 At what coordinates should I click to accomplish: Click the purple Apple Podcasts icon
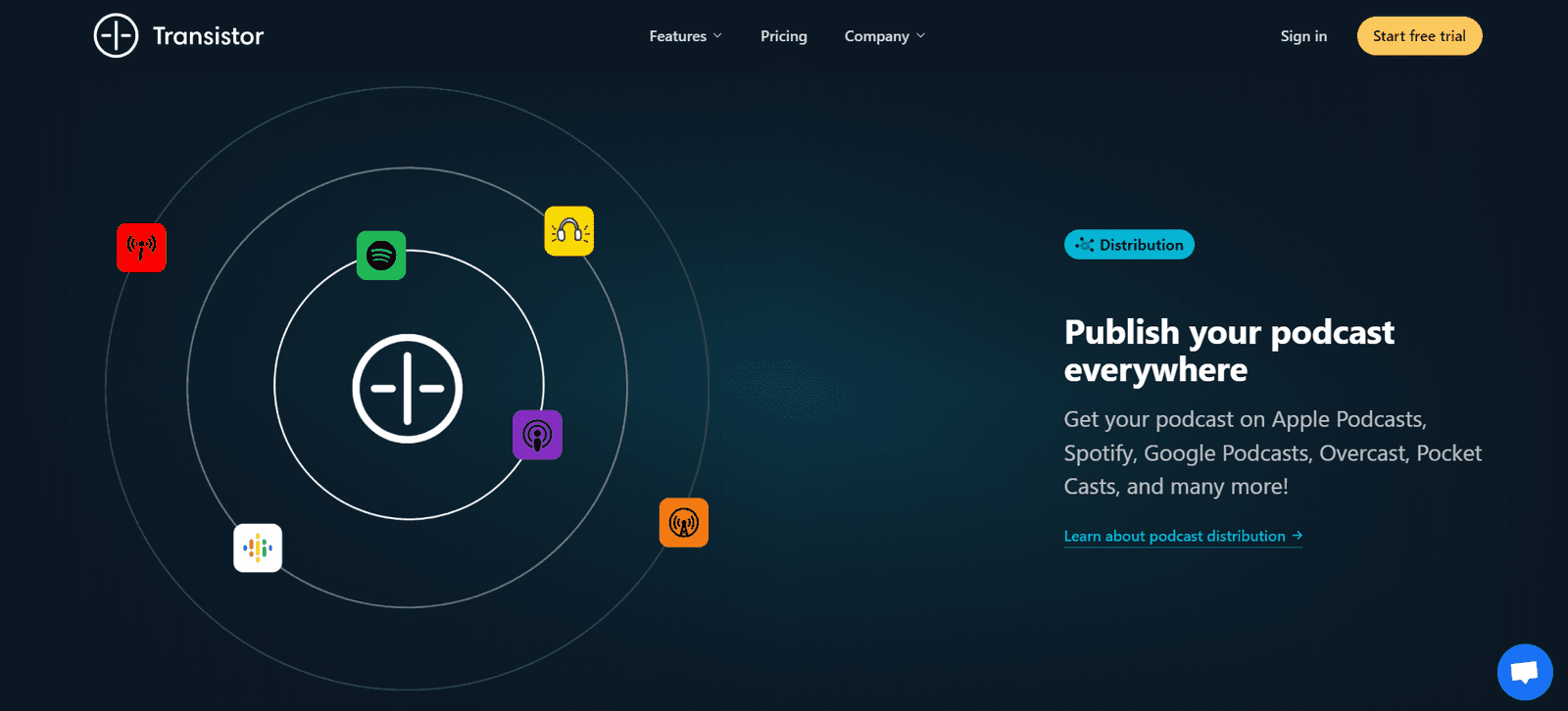[537, 435]
